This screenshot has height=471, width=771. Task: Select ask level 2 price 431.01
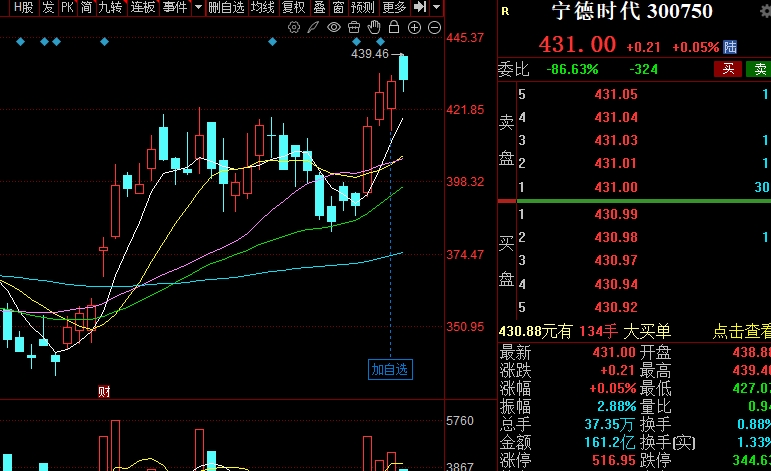pyautogui.click(x=616, y=163)
